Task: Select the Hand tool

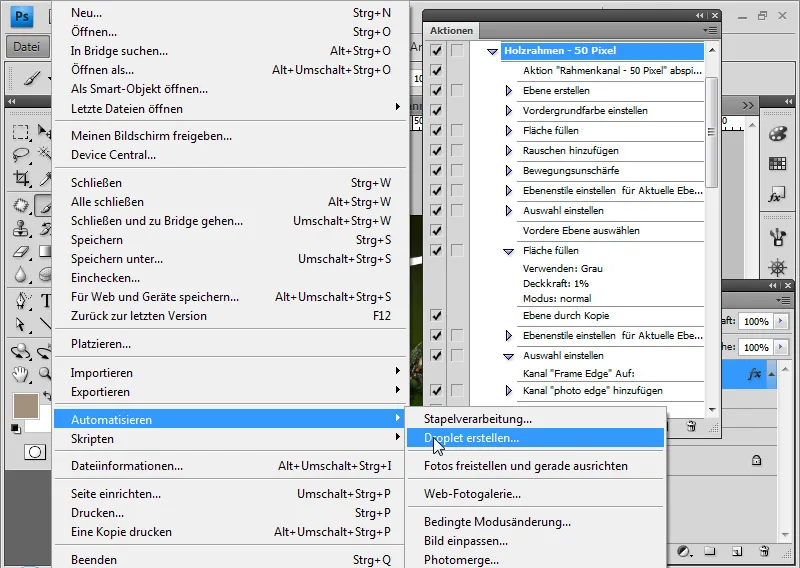Action: point(20,375)
